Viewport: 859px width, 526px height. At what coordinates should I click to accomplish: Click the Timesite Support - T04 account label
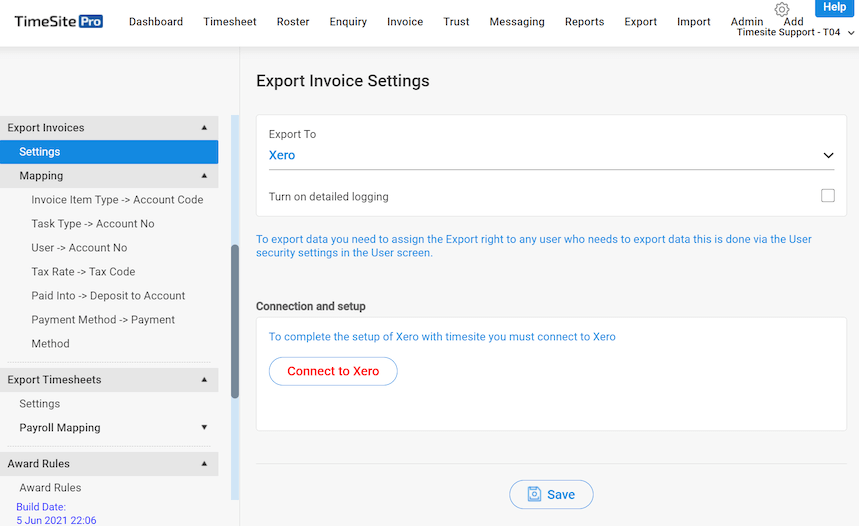tap(788, 32)
